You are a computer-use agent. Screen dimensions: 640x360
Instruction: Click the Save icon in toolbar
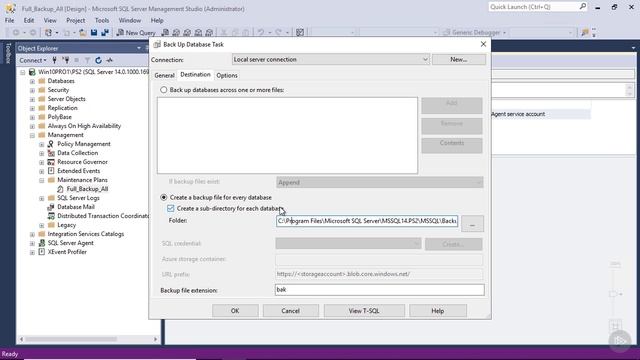tap(94, 33)
